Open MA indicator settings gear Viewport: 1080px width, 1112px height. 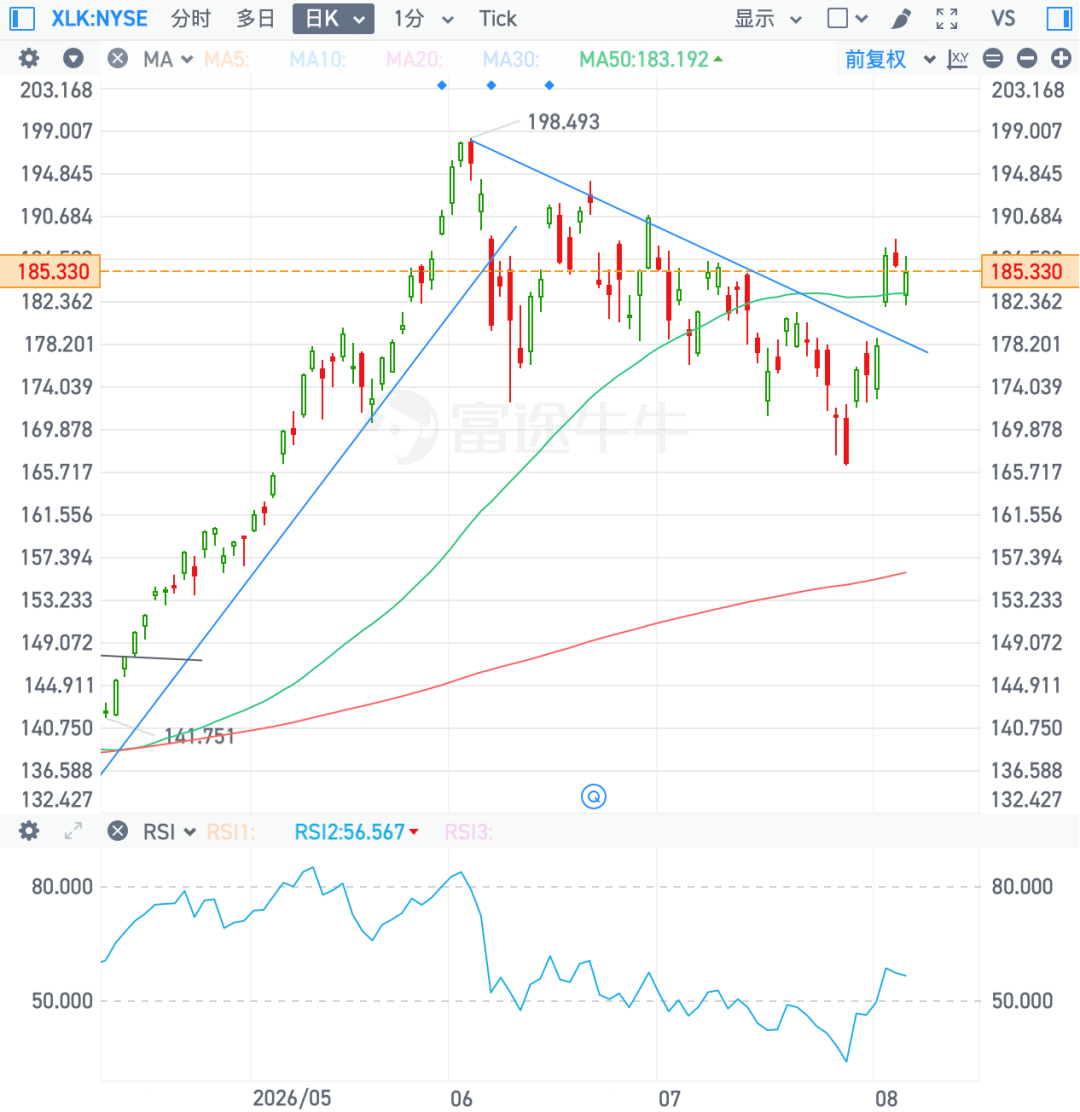28,58
